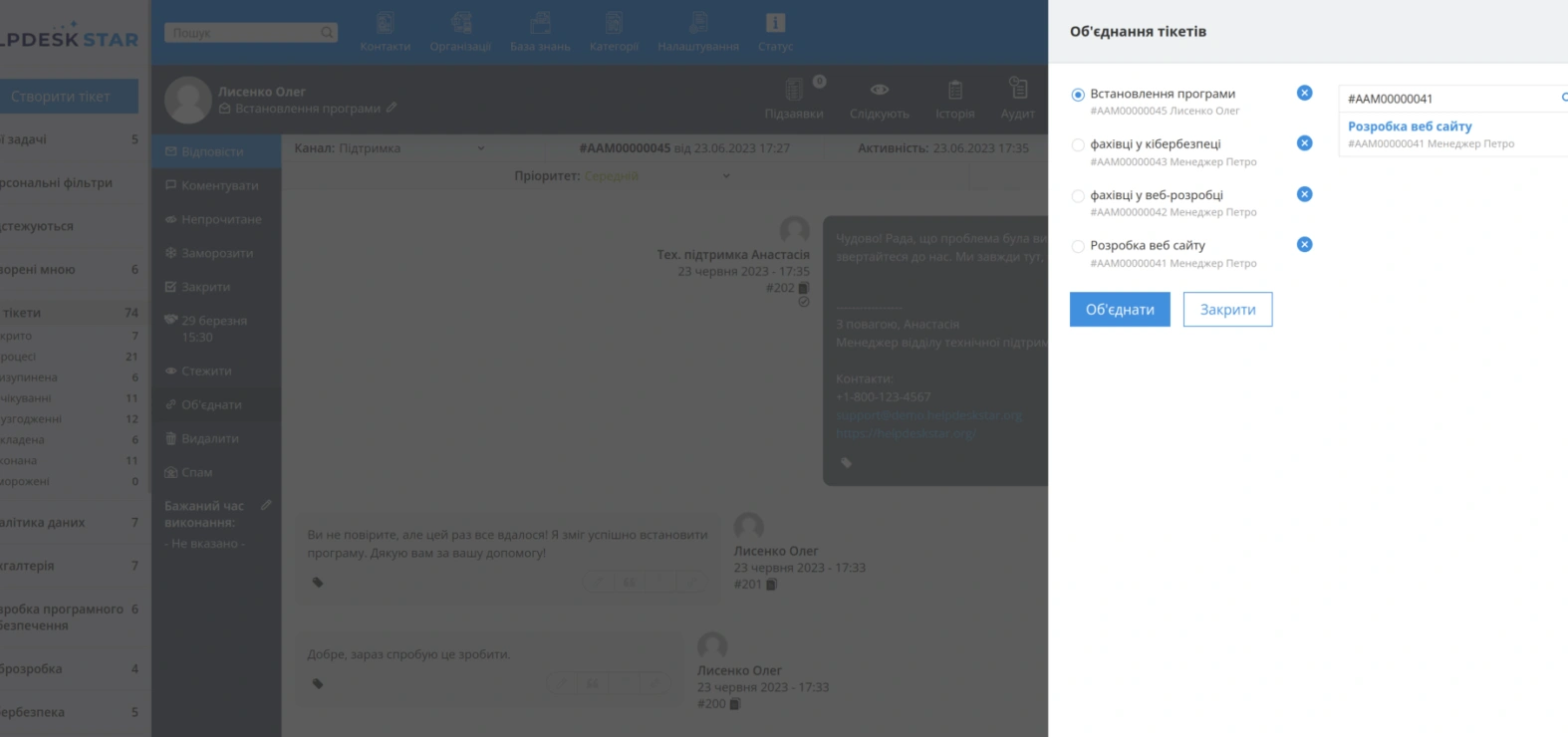This screenshot has height=737, width=1568.
Task: Select the Коментувати item in the ticket sidebar
Action: coord(216,185)
